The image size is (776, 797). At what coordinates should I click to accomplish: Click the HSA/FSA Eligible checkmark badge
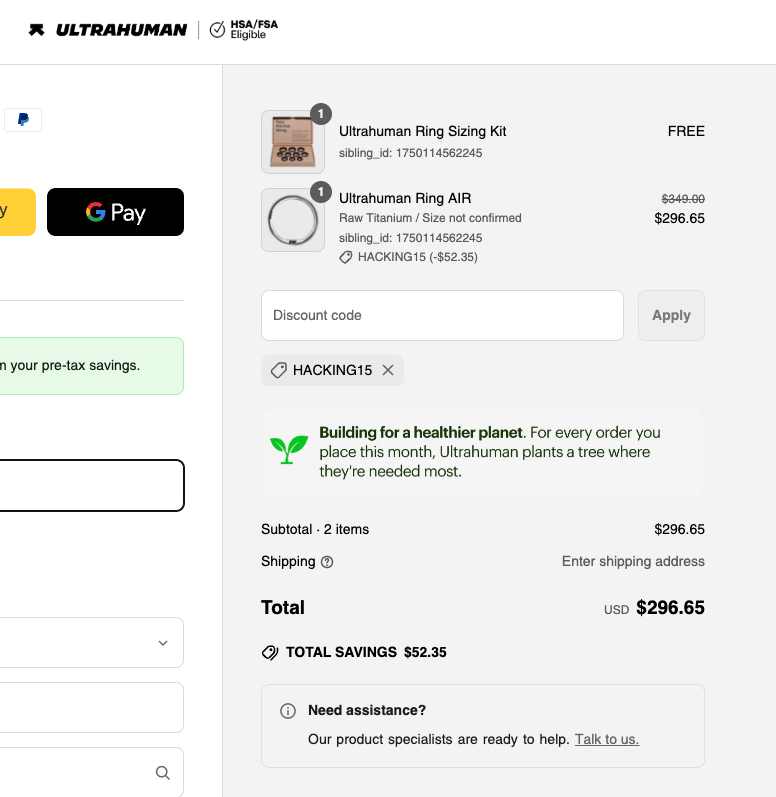point(218,30)
